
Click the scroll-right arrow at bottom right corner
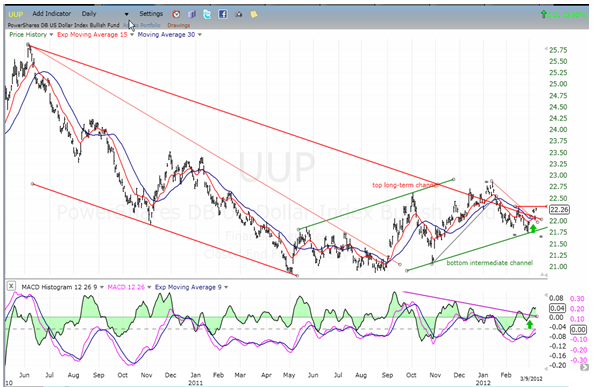(x=584, y=367)
